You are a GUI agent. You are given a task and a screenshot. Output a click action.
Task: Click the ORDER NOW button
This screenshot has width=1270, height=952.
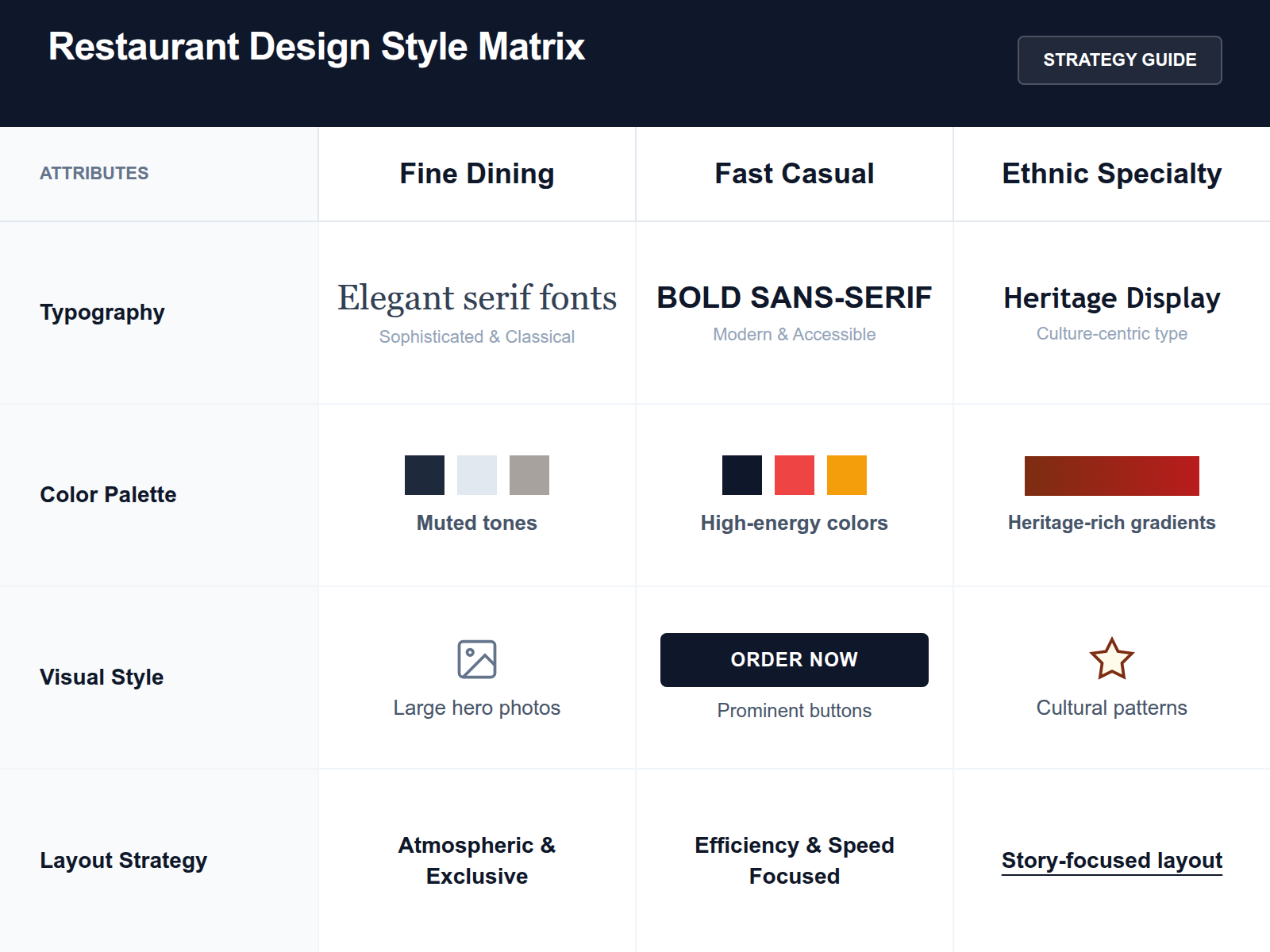click(x=794, y=659)
